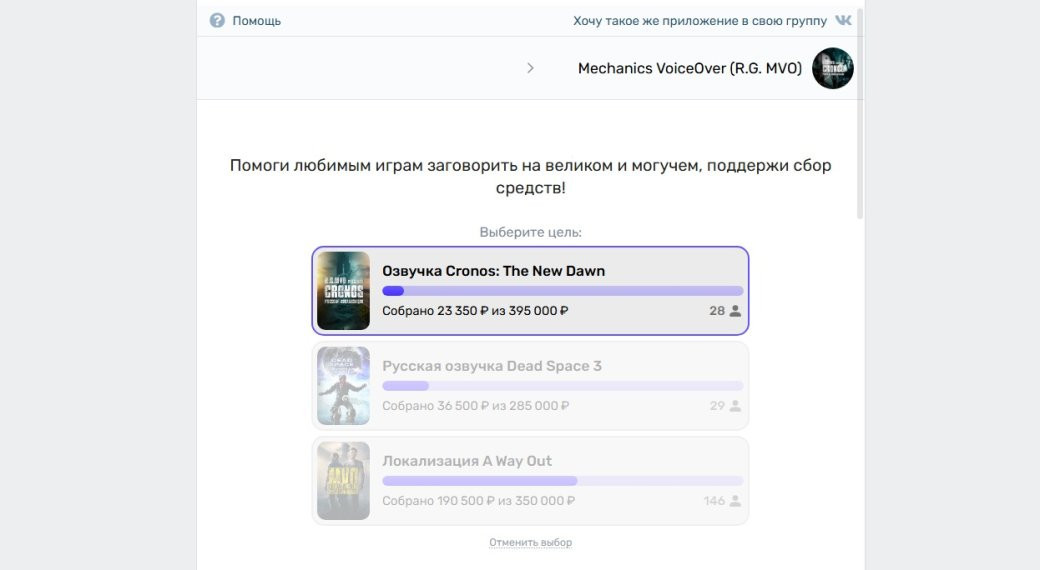
Task: Click the supporters icon for Dead Space 3
Action: 735,406
